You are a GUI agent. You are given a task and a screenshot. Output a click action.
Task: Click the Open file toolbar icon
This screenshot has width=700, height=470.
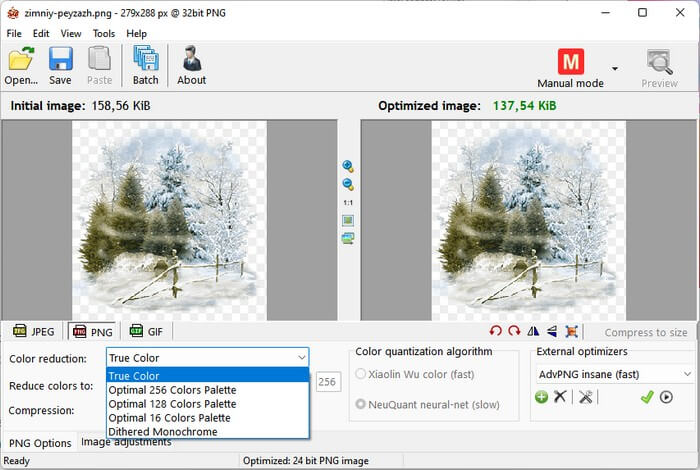point(21,64)
